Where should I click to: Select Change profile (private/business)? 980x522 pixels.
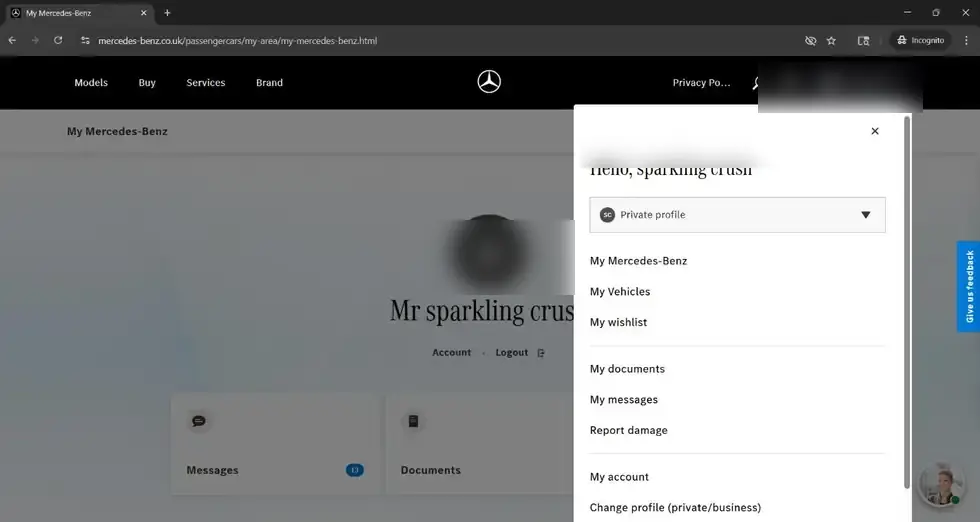(x=675, y=508)
